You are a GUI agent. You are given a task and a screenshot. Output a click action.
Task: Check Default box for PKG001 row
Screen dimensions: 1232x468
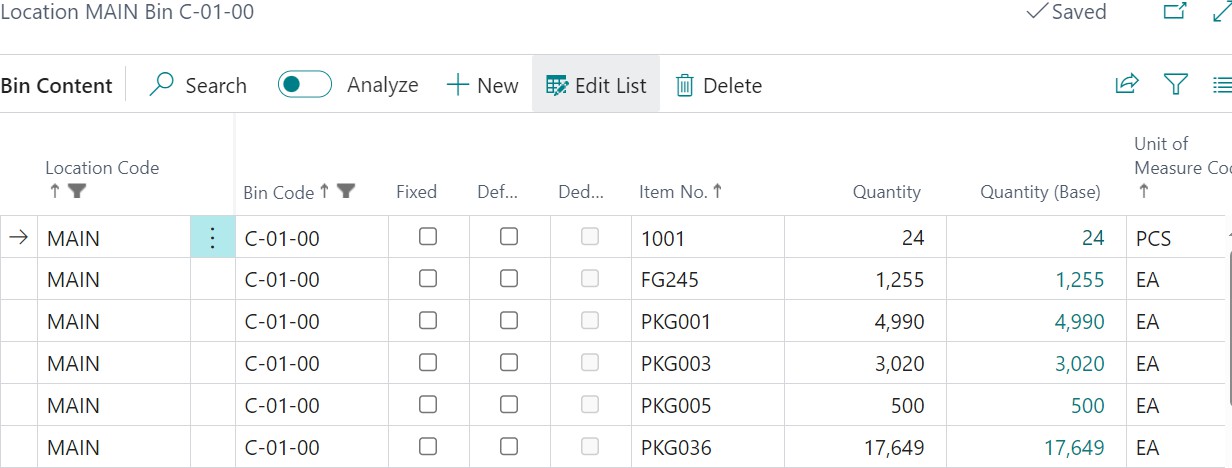[509, 321]
